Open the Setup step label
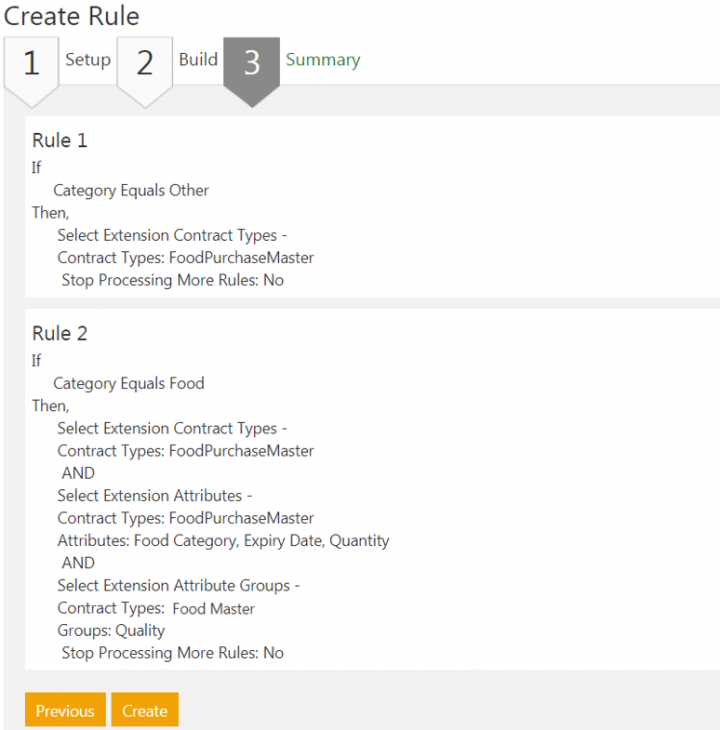720x730 pixels. click(88, 60)
